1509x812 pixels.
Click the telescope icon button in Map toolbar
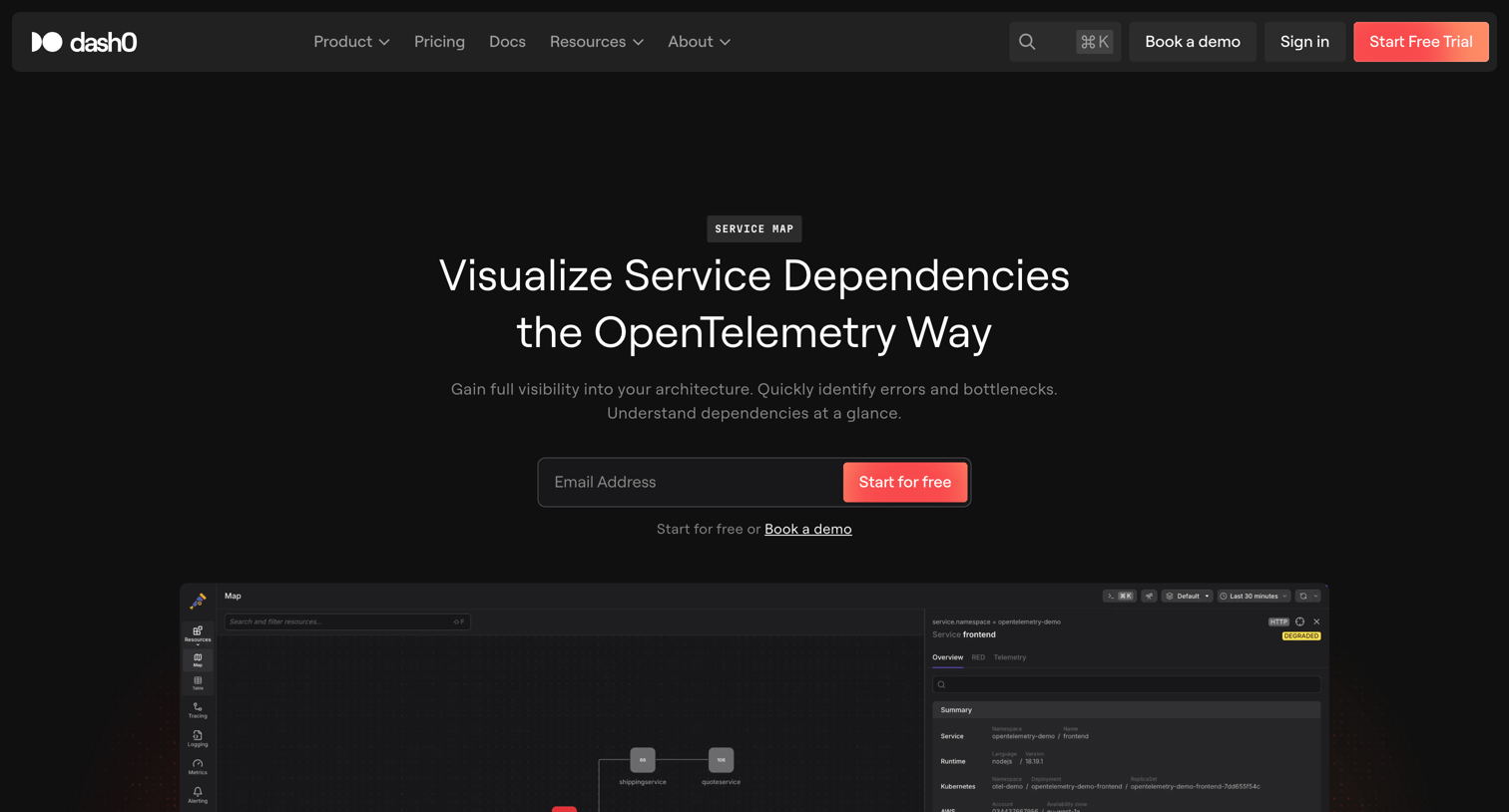pos(1149,597)
